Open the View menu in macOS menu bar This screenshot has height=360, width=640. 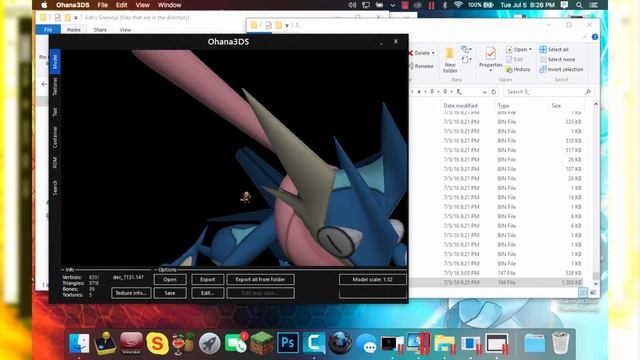point(142,5)
